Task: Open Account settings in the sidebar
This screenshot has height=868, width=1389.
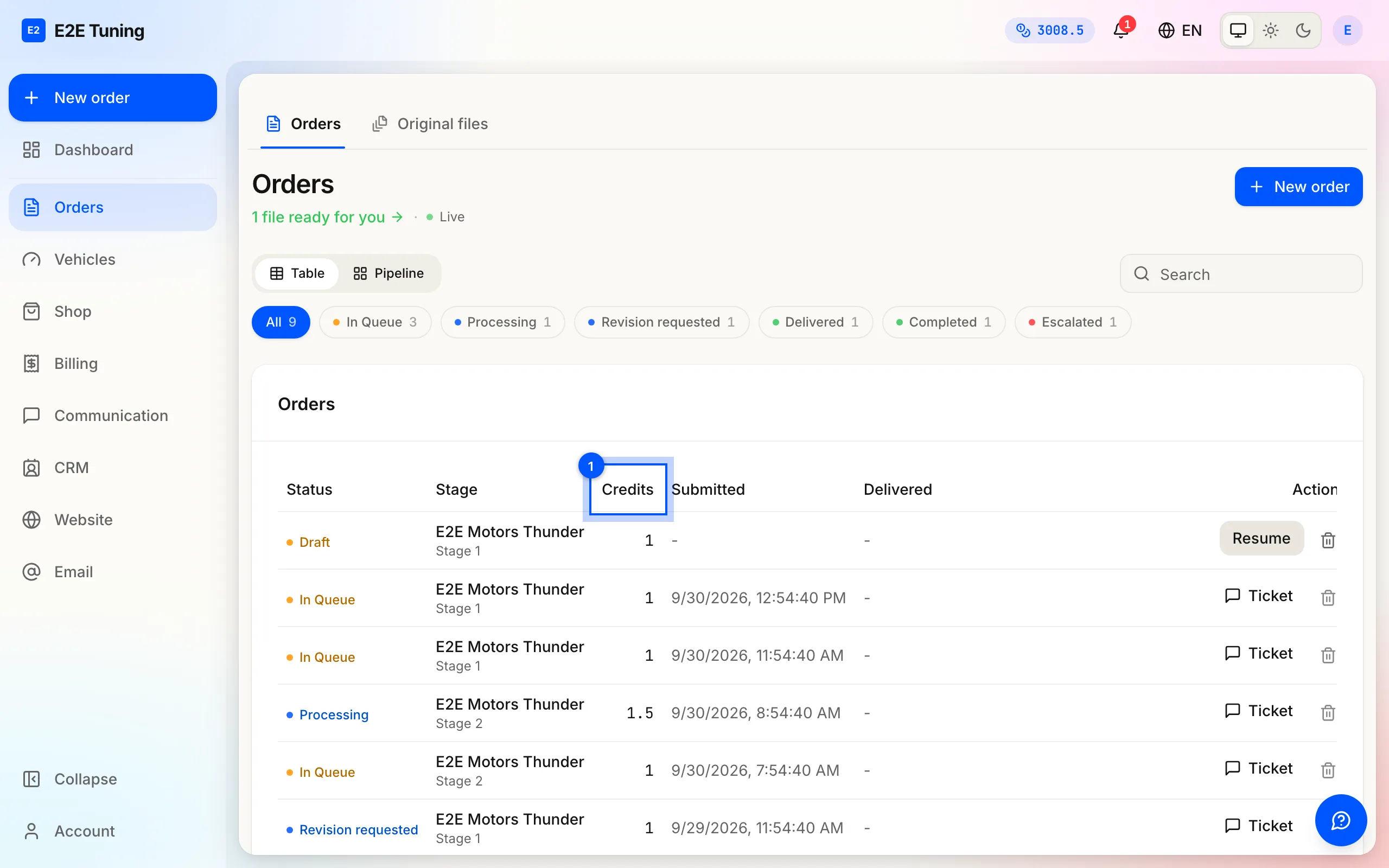Action: coord(112,831)
